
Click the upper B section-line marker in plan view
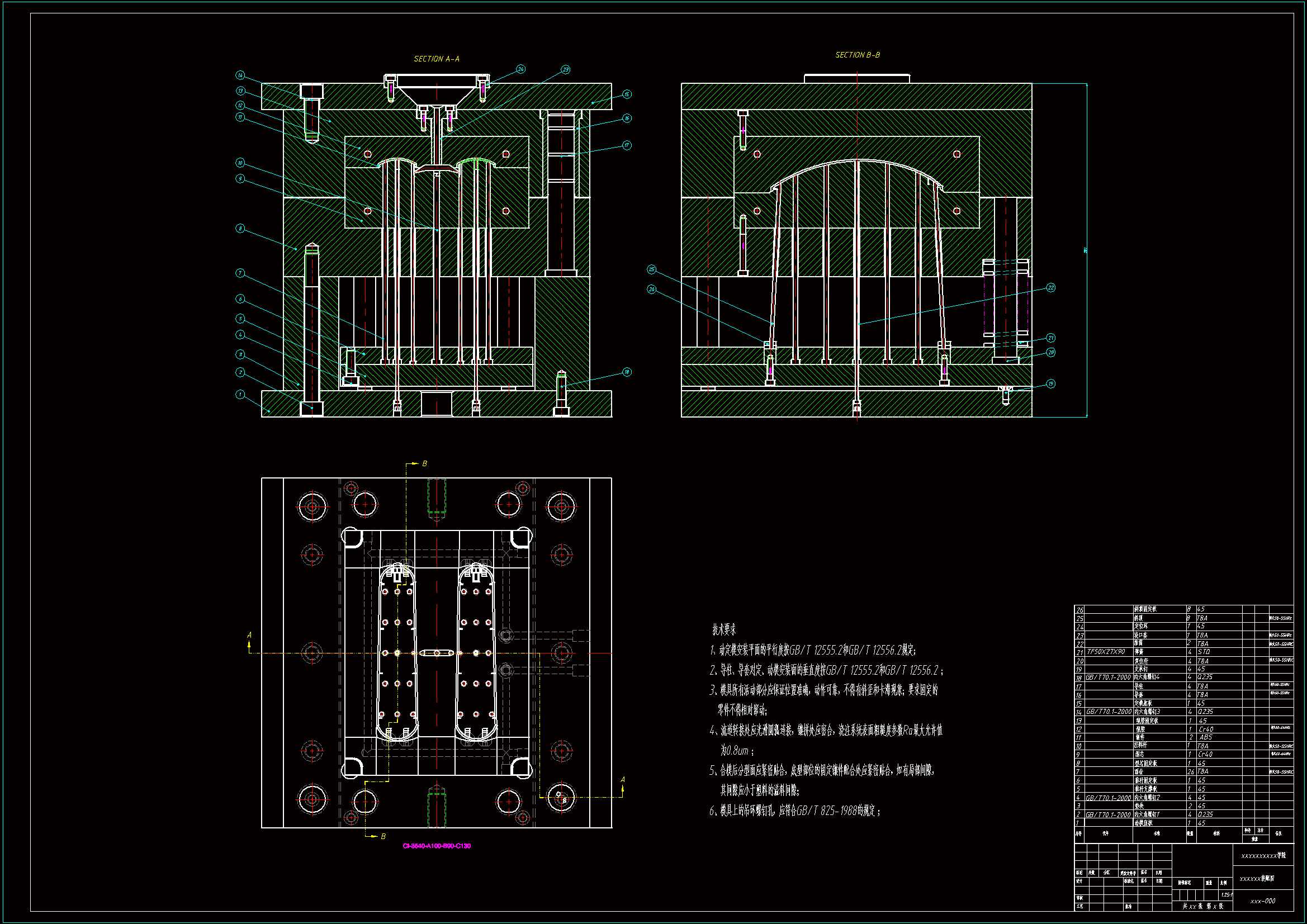point(424,463)
